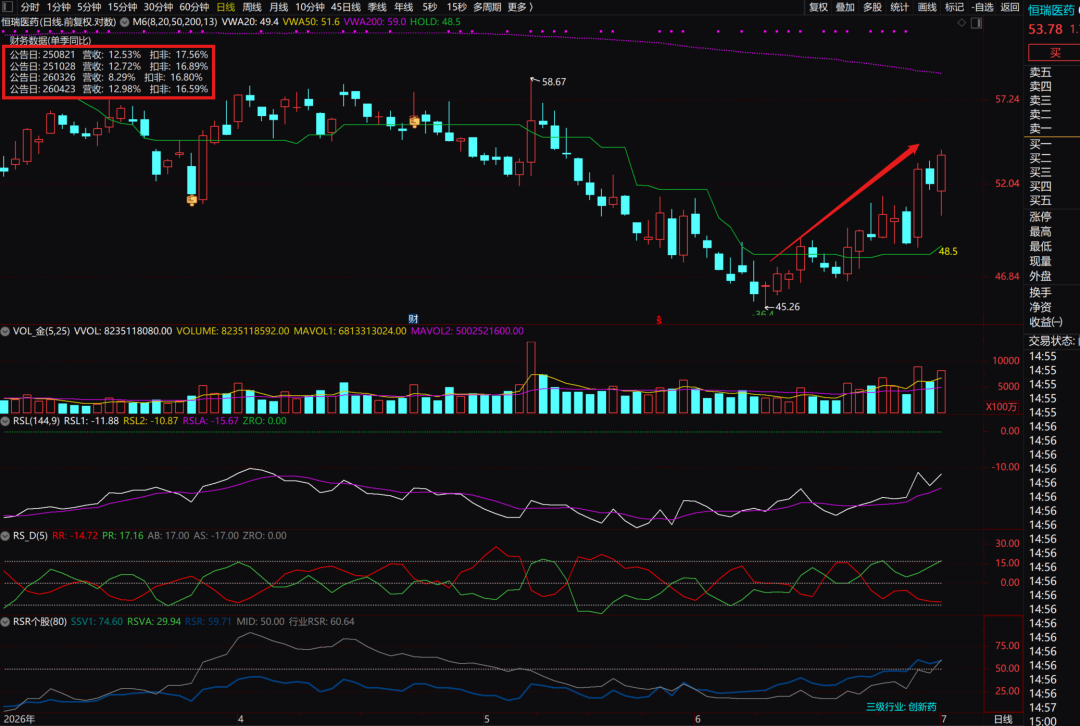Image resolution: width=1080 pixels, height=726 pixels.
Task: Click the info marker icon on the lowest candle at the left of the chart
Action: [192, 200]
